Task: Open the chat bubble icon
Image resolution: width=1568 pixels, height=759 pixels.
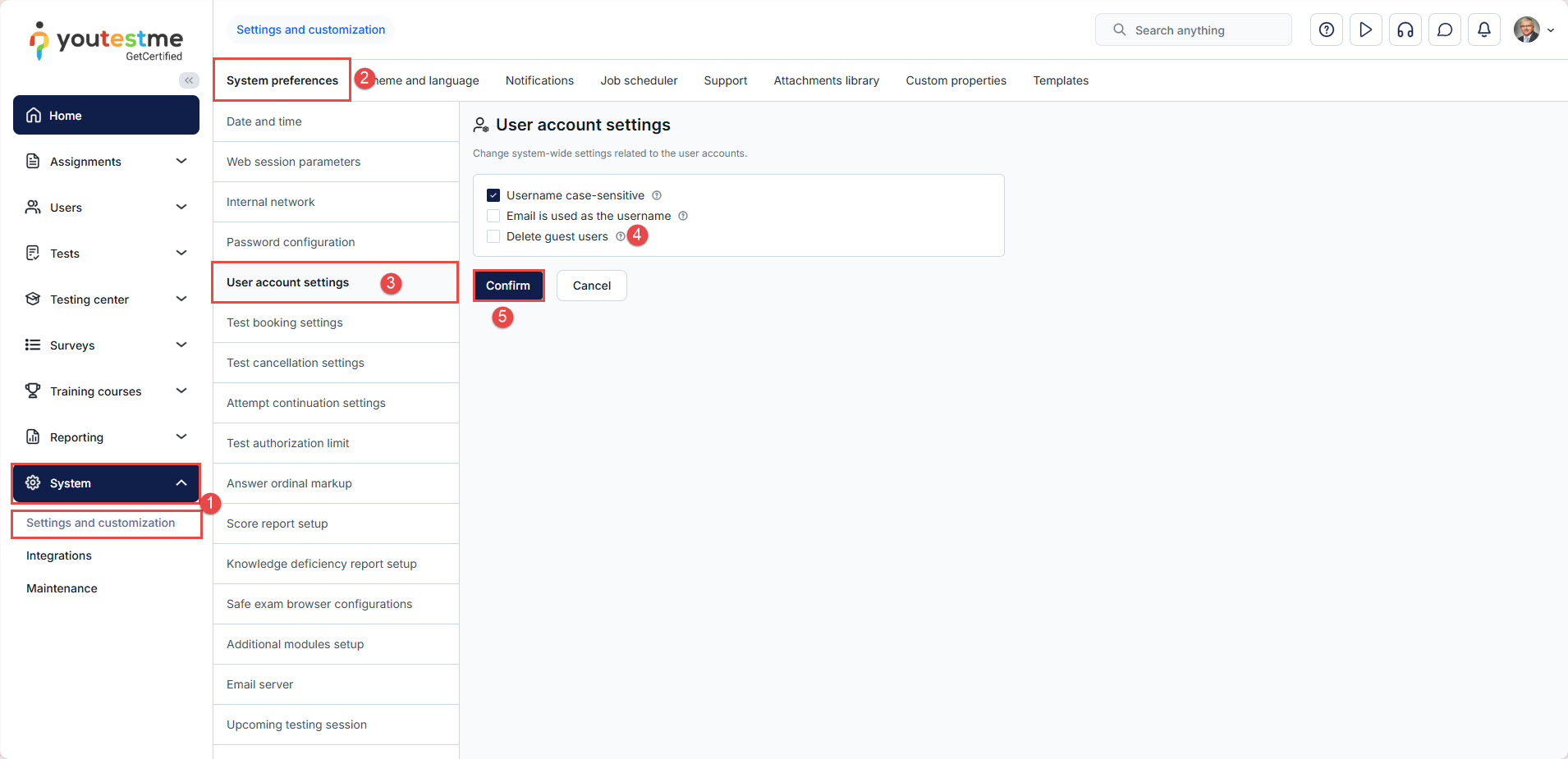Action: (1444, 30)
